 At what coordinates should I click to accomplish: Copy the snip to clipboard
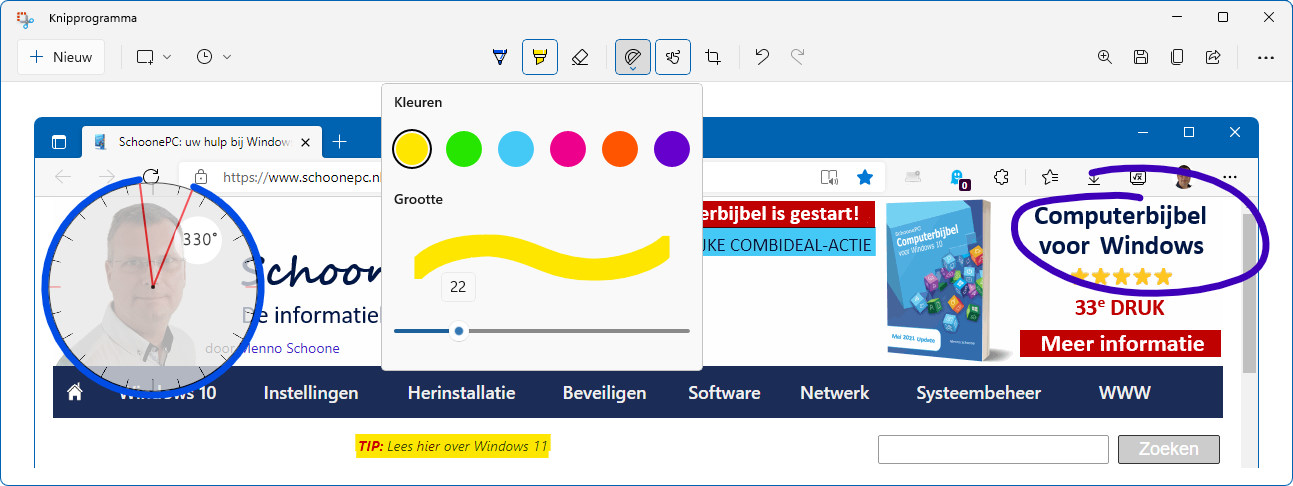coord(1177,57)
